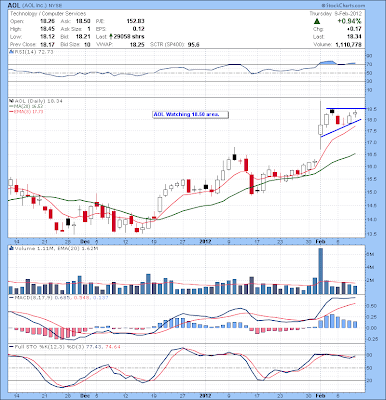Click the green up-triangle price change icon
The width and height of the screenshot is (386, 400).
click(317, 21)
